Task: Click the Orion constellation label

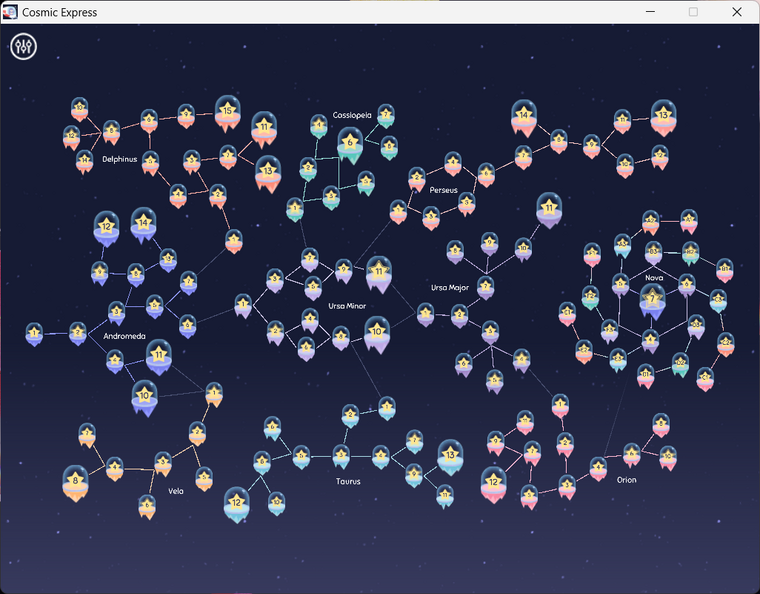Action: (x=626, y=480)
